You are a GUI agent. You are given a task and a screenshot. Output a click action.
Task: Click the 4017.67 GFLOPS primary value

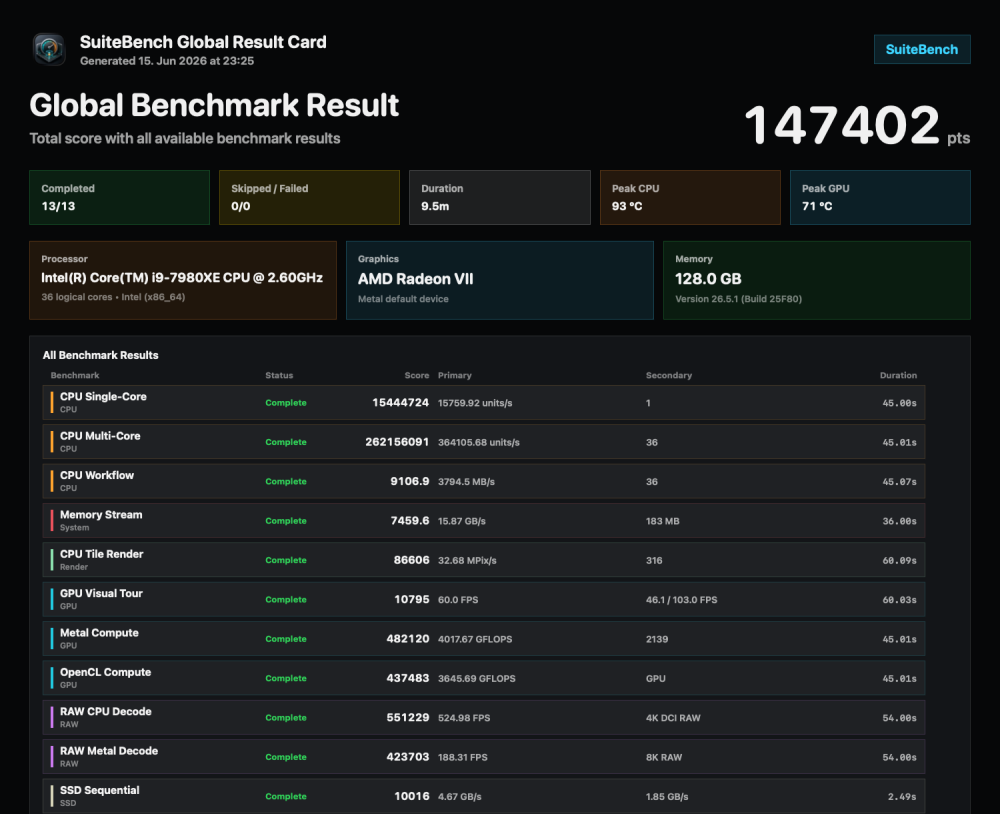pyautogui.click(x=475, y=639)
